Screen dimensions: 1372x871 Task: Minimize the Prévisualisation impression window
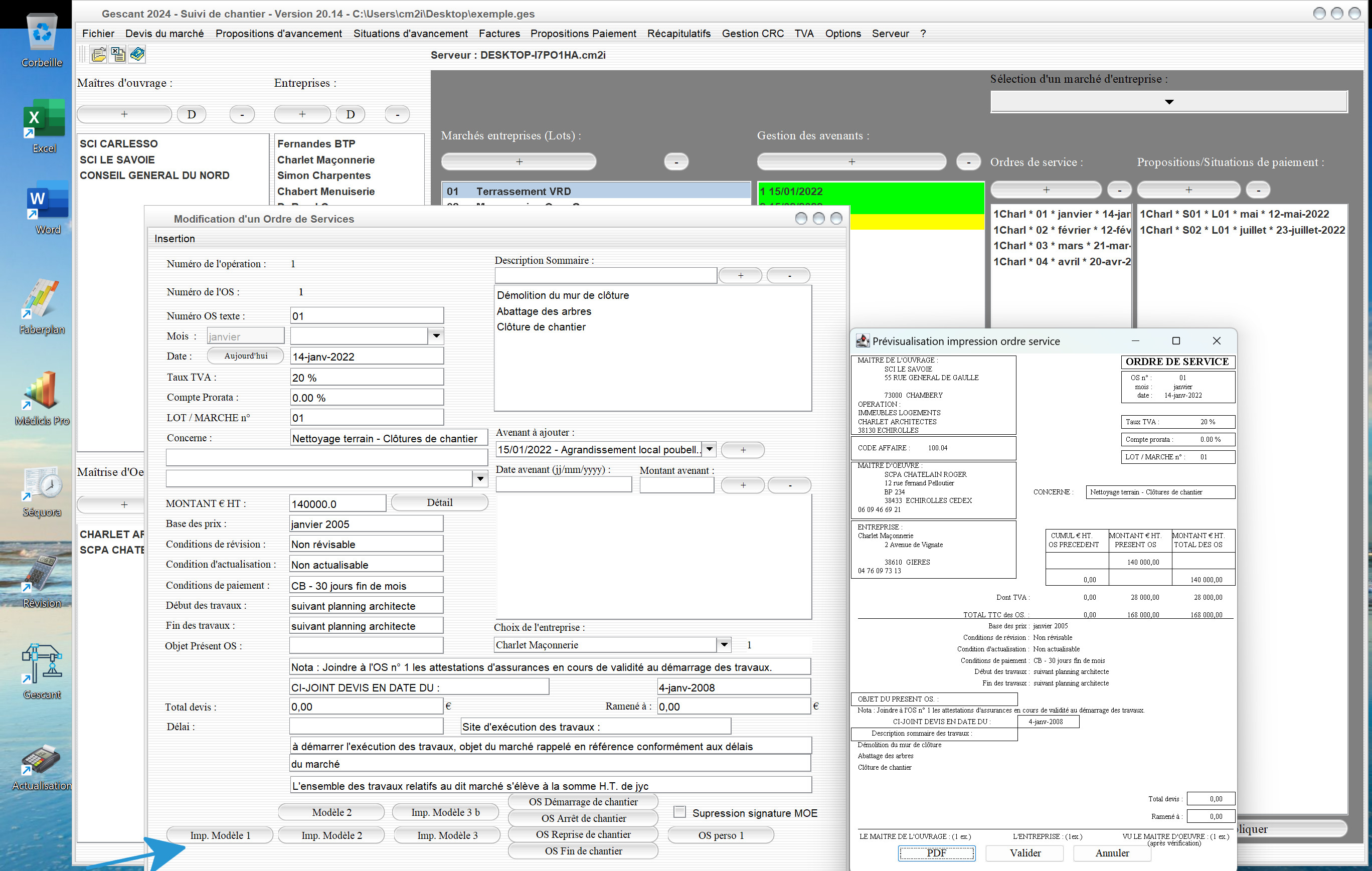tap(1135, 340)
